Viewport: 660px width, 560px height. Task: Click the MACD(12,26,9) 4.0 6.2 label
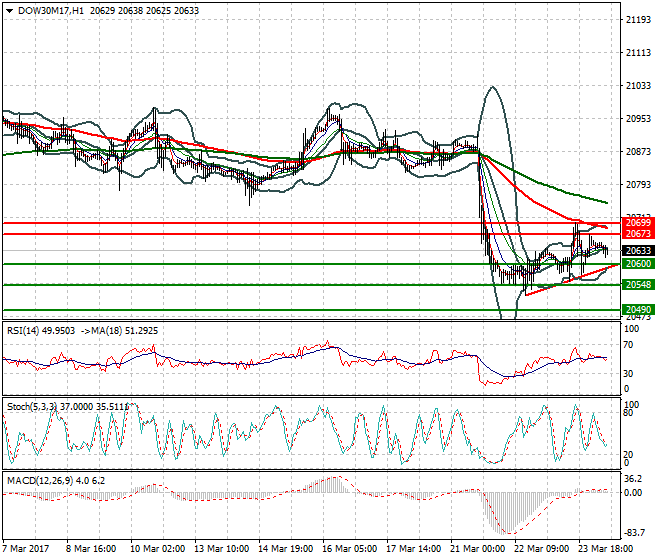point(56,480)
